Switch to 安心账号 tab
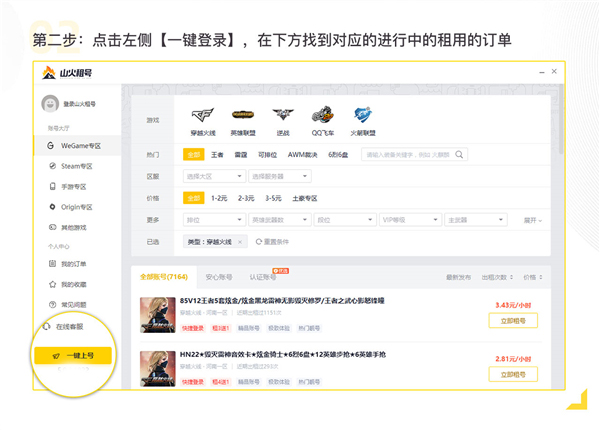This screenshot has height=430, width=600. pos(219,277)
